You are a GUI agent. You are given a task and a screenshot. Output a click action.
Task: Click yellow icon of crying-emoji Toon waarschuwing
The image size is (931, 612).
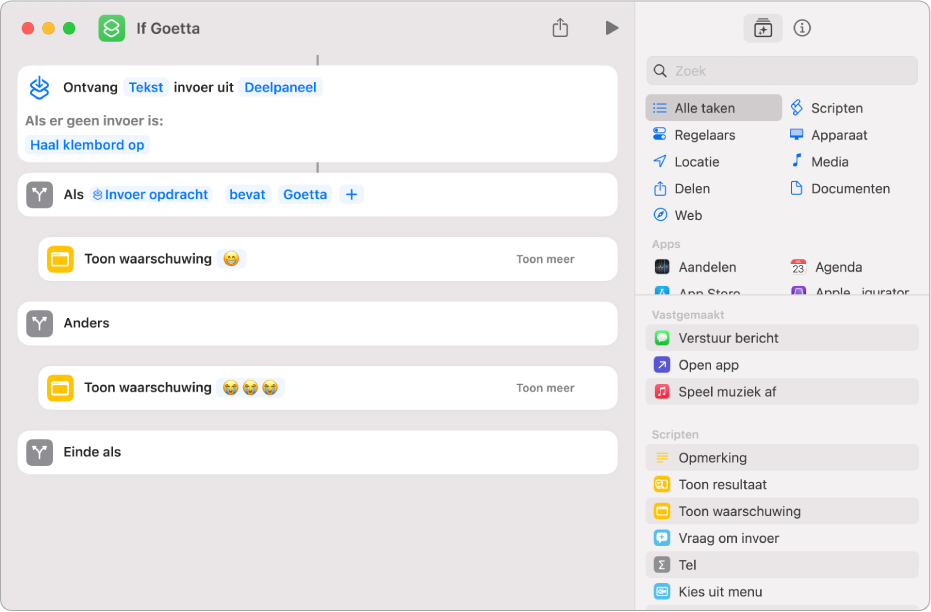point(60,388)
